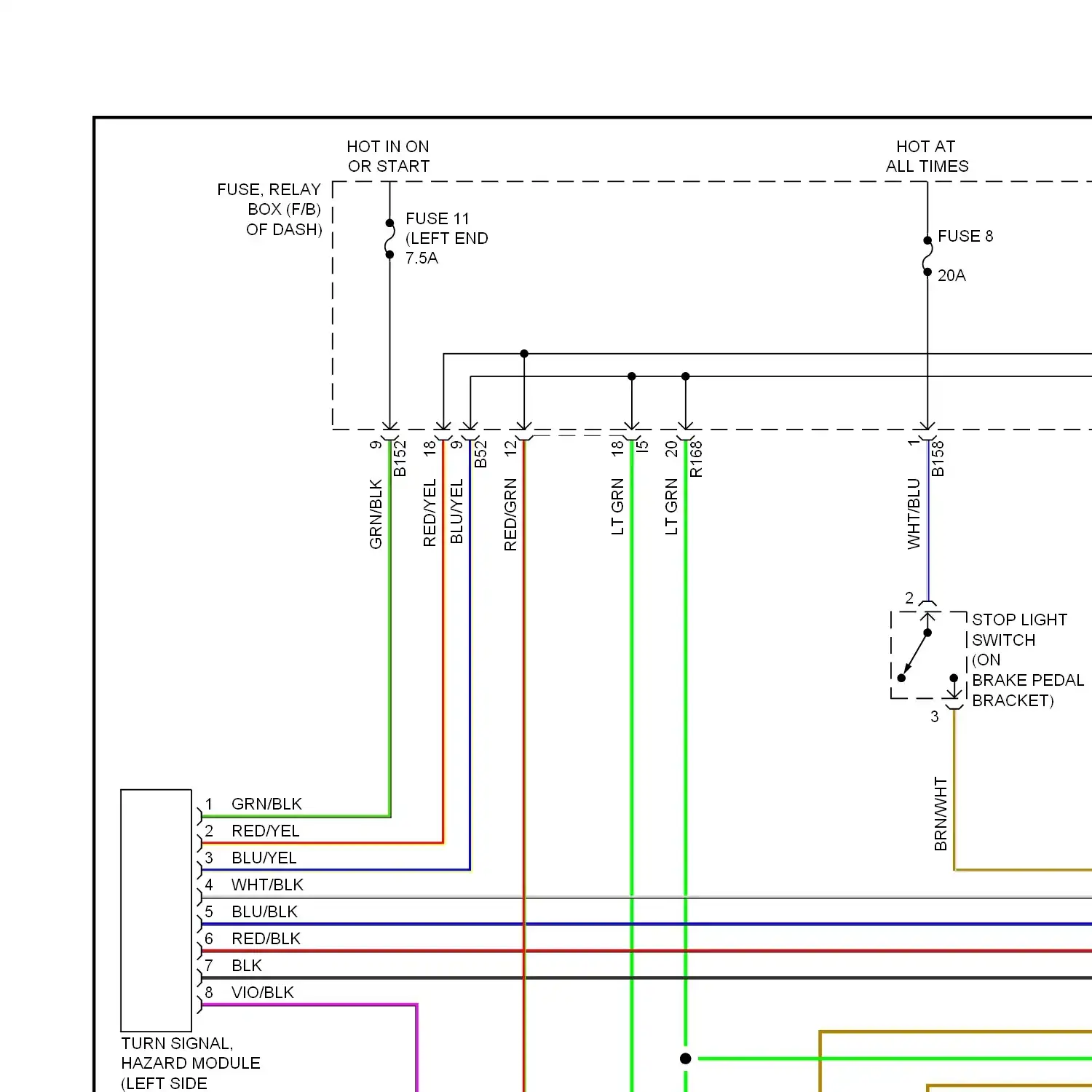
Task: Click stop light switch terminal number 3
Action: click(x=935, y=716)
